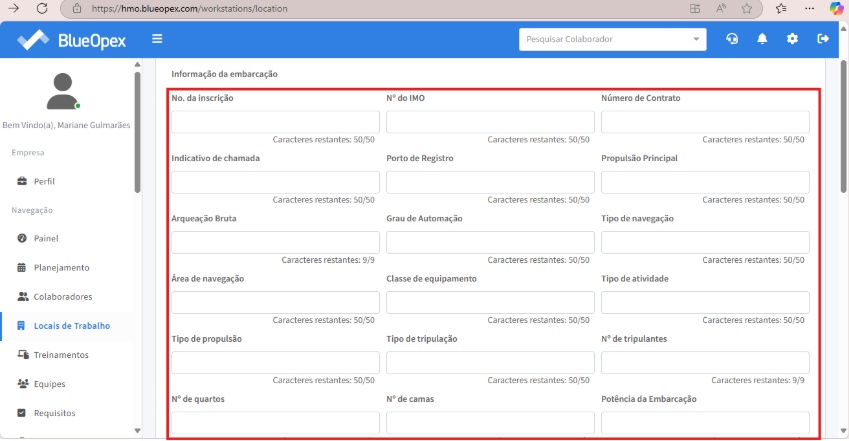Click the No. da inscrição field
The width and height of the screenshot is (849, 441).
(275, 122)
